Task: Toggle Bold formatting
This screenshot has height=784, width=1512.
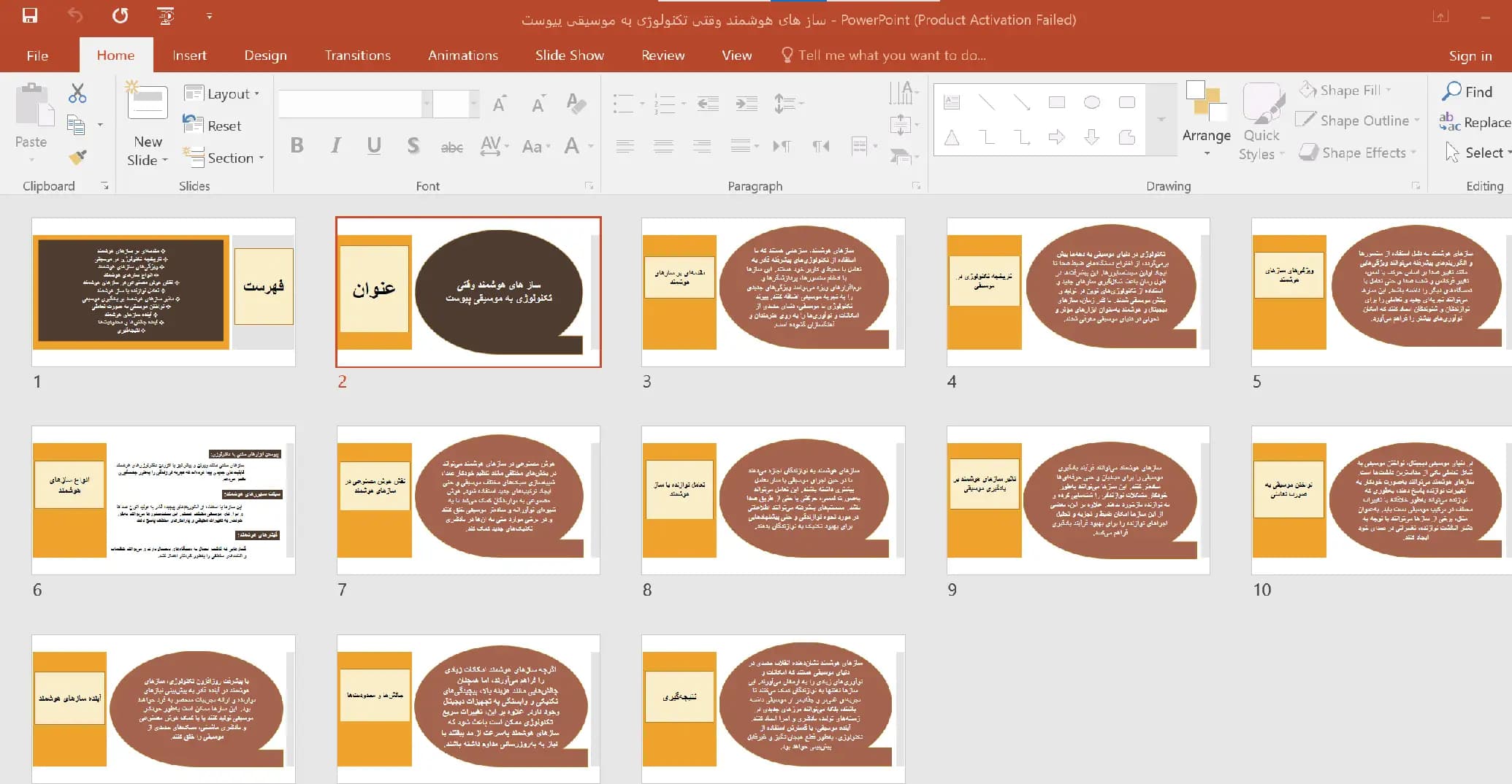Action: click(x=297, y=145)
